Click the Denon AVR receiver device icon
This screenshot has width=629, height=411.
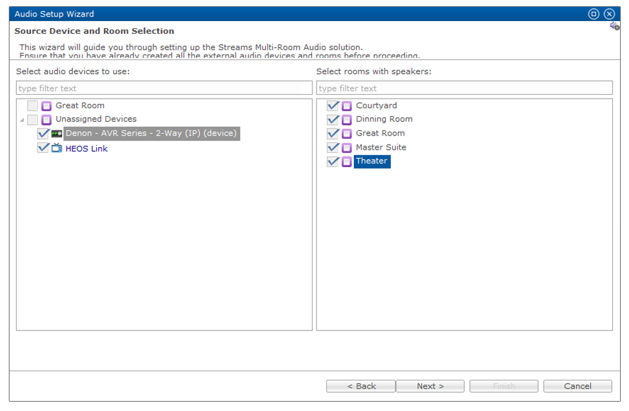coord(57,133)
